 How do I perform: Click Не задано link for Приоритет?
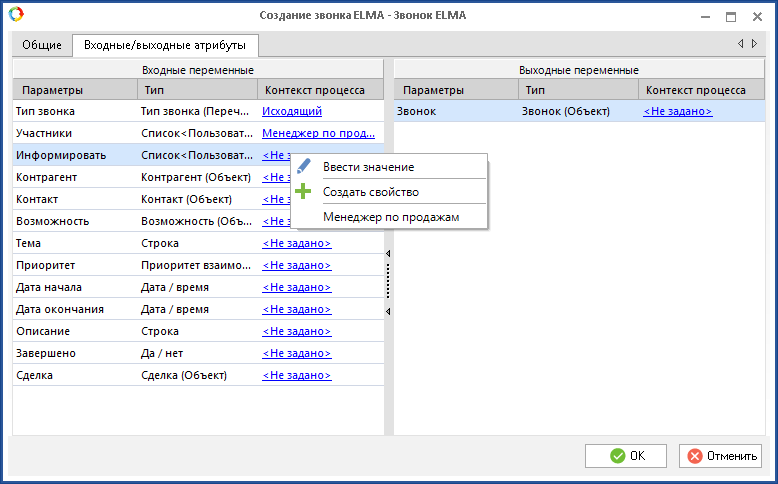[297, 265]
